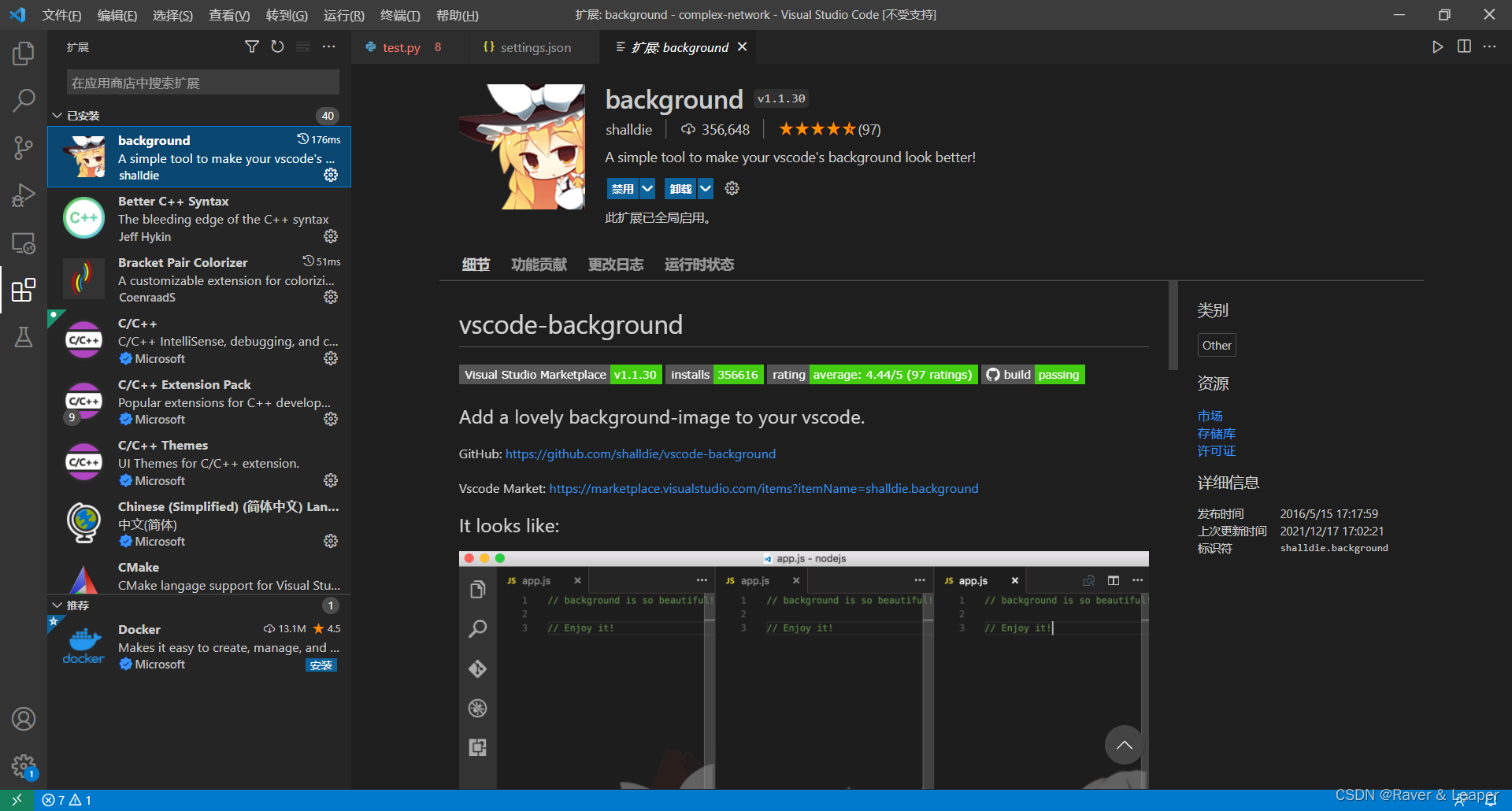Open the Explorer view in the Activity Bar

(x=24, y=53)
